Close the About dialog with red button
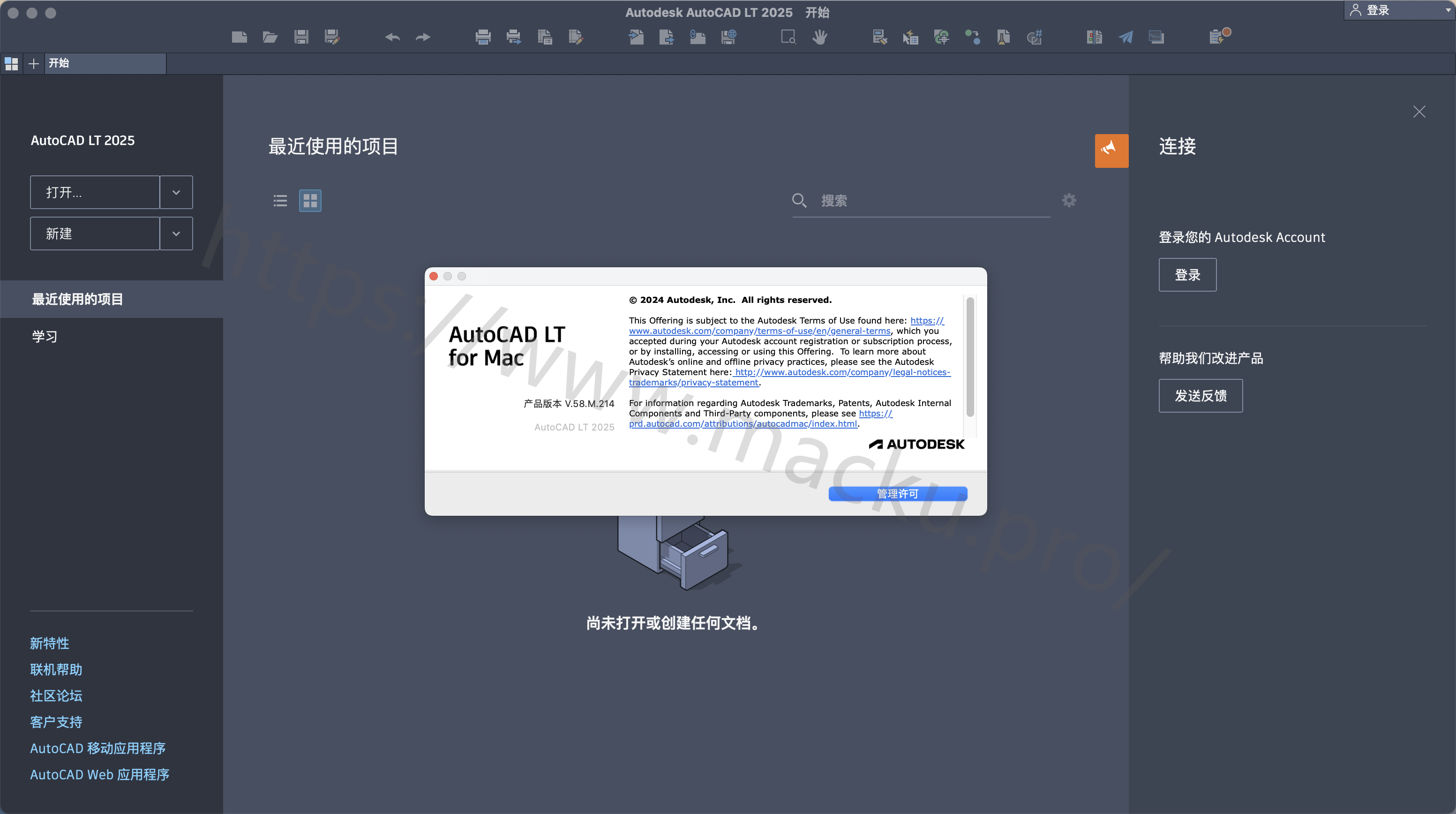The image size is (1456, 814). tap(434, 276)
